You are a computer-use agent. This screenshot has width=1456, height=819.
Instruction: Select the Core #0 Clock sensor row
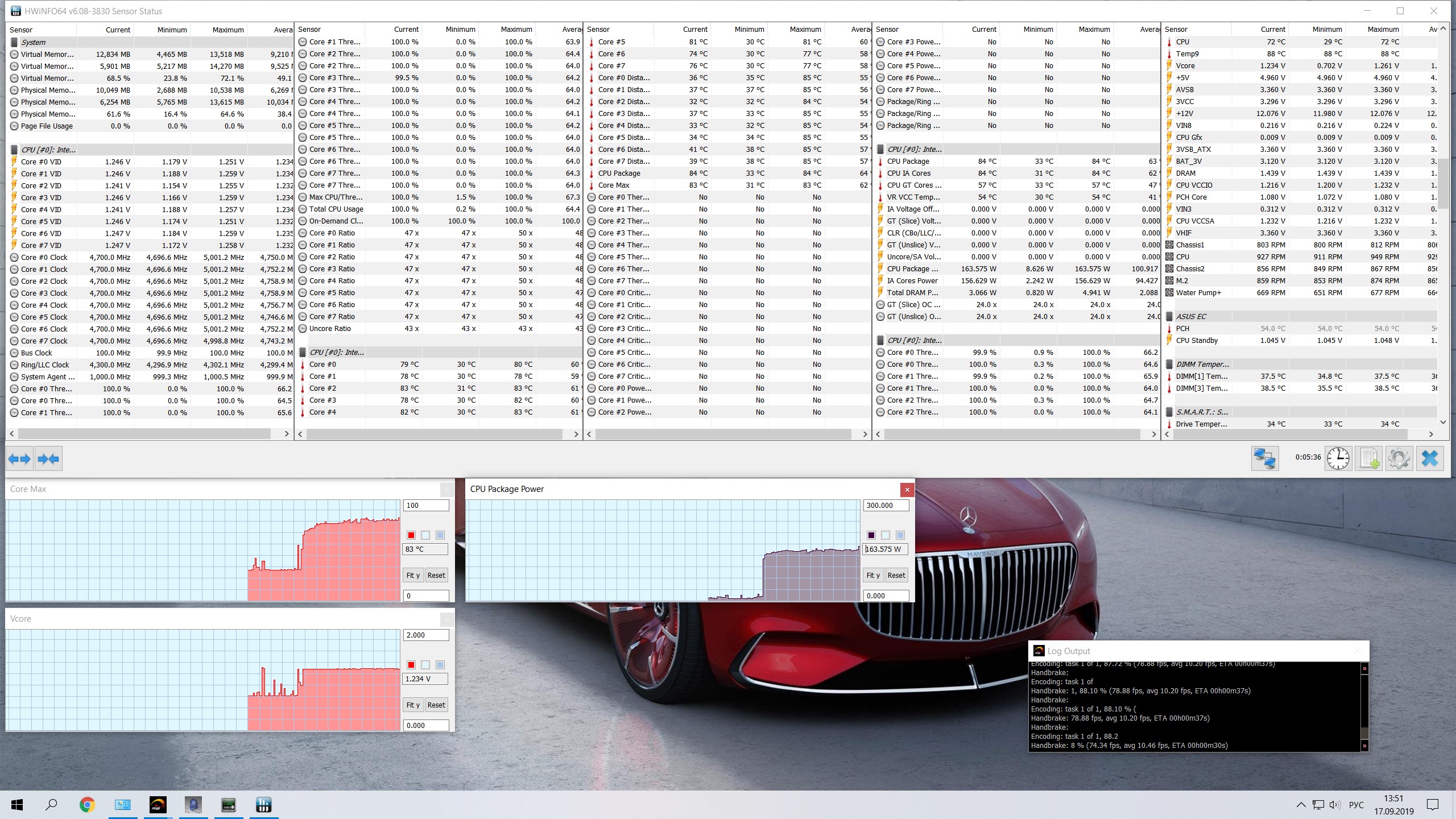tap(44, 257)
